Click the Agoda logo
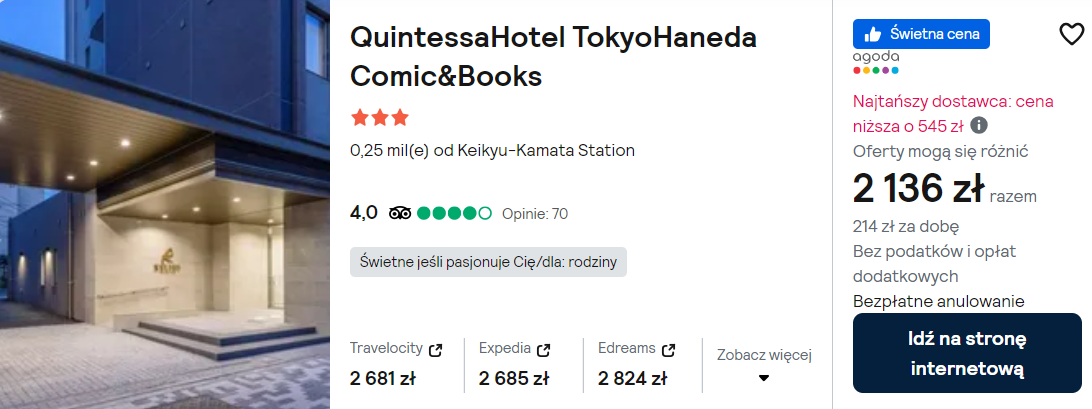 [x=876, y=62]
